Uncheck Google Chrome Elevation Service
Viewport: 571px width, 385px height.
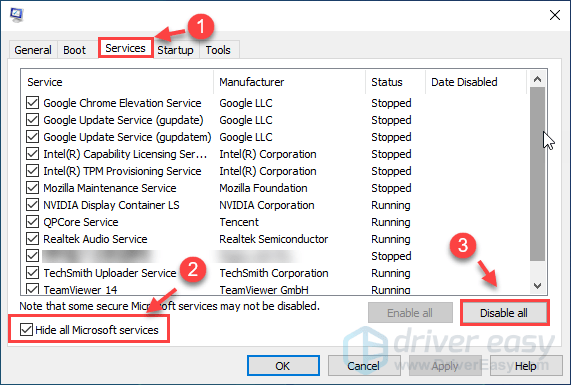(x=32, y=103)
